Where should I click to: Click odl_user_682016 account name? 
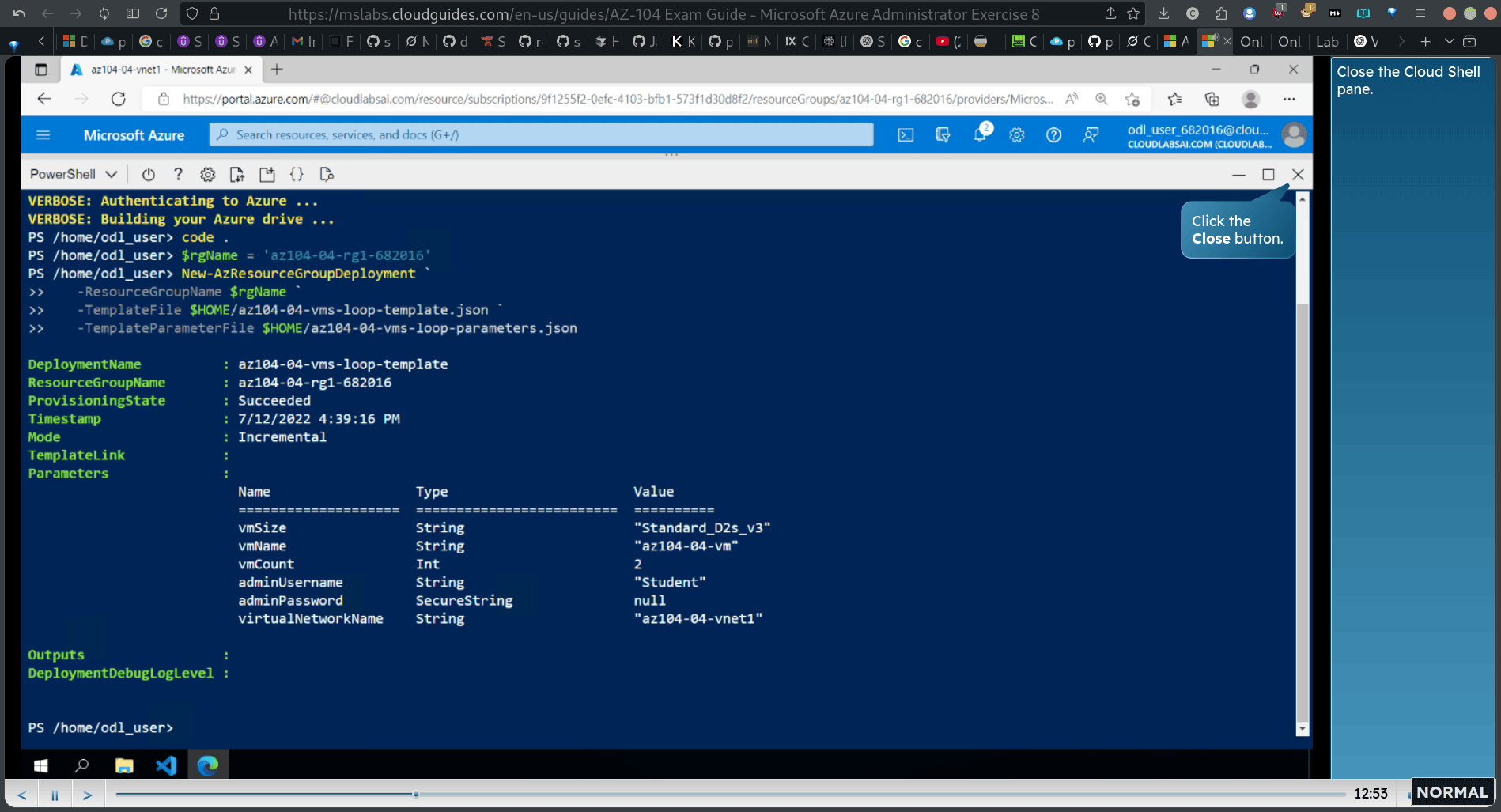(1198, 130)
